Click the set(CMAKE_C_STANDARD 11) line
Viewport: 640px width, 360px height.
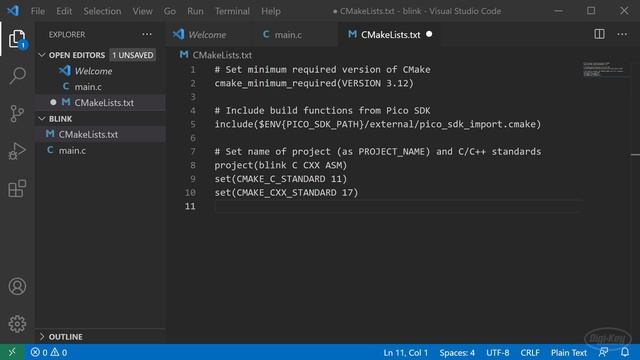[281, 179]
